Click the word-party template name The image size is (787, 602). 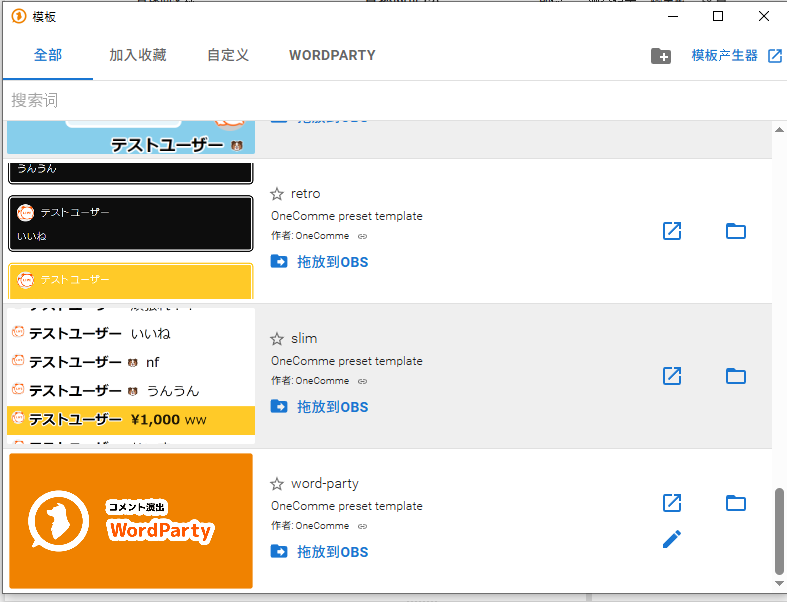[325, 484]
